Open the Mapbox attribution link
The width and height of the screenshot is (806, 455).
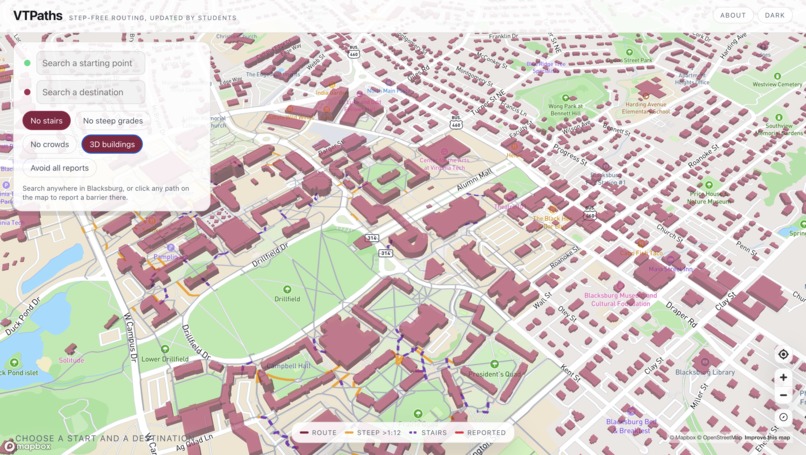click(682, 438)
